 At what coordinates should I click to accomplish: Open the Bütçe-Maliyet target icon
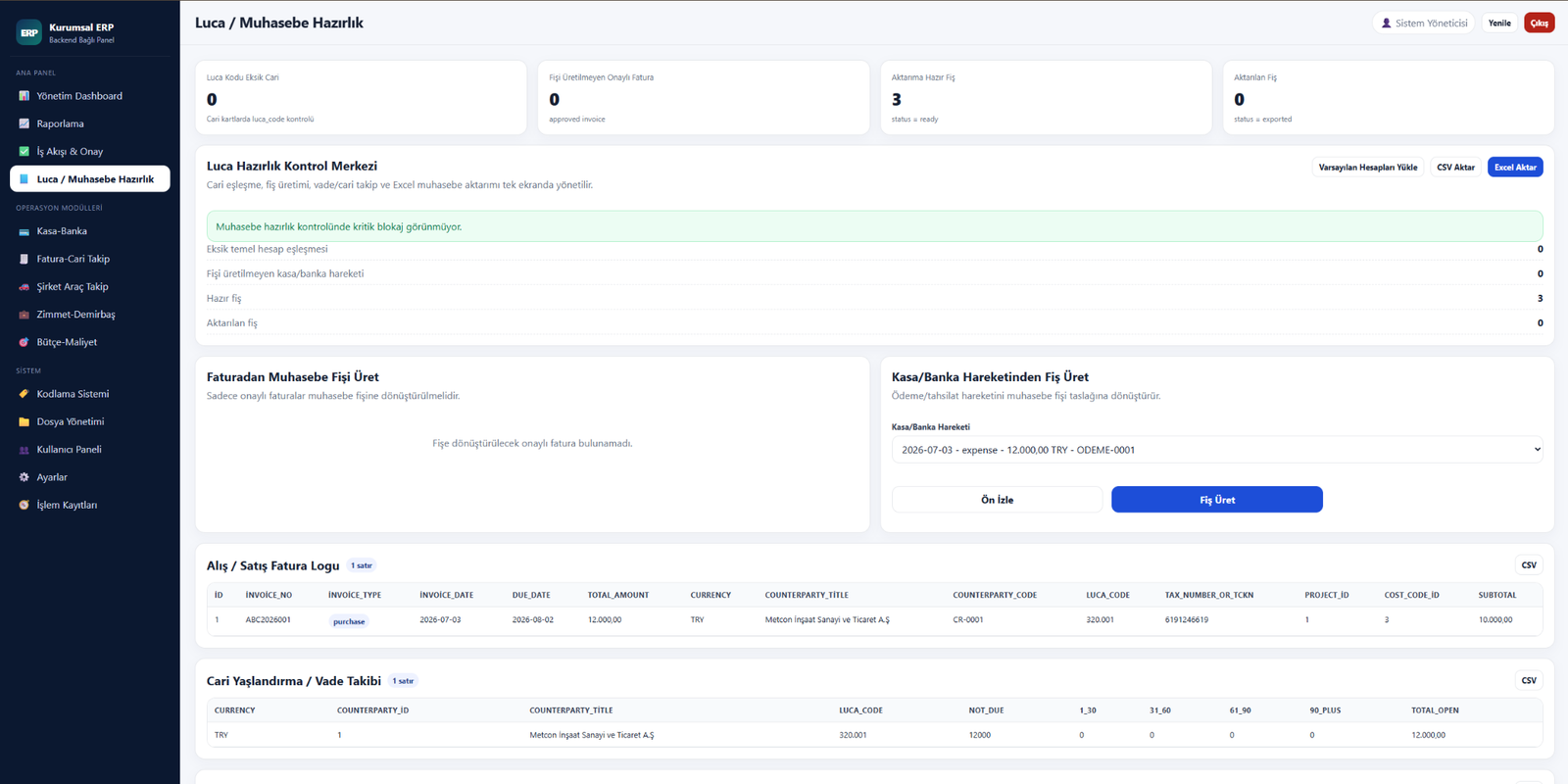click(x=24, y=342)
